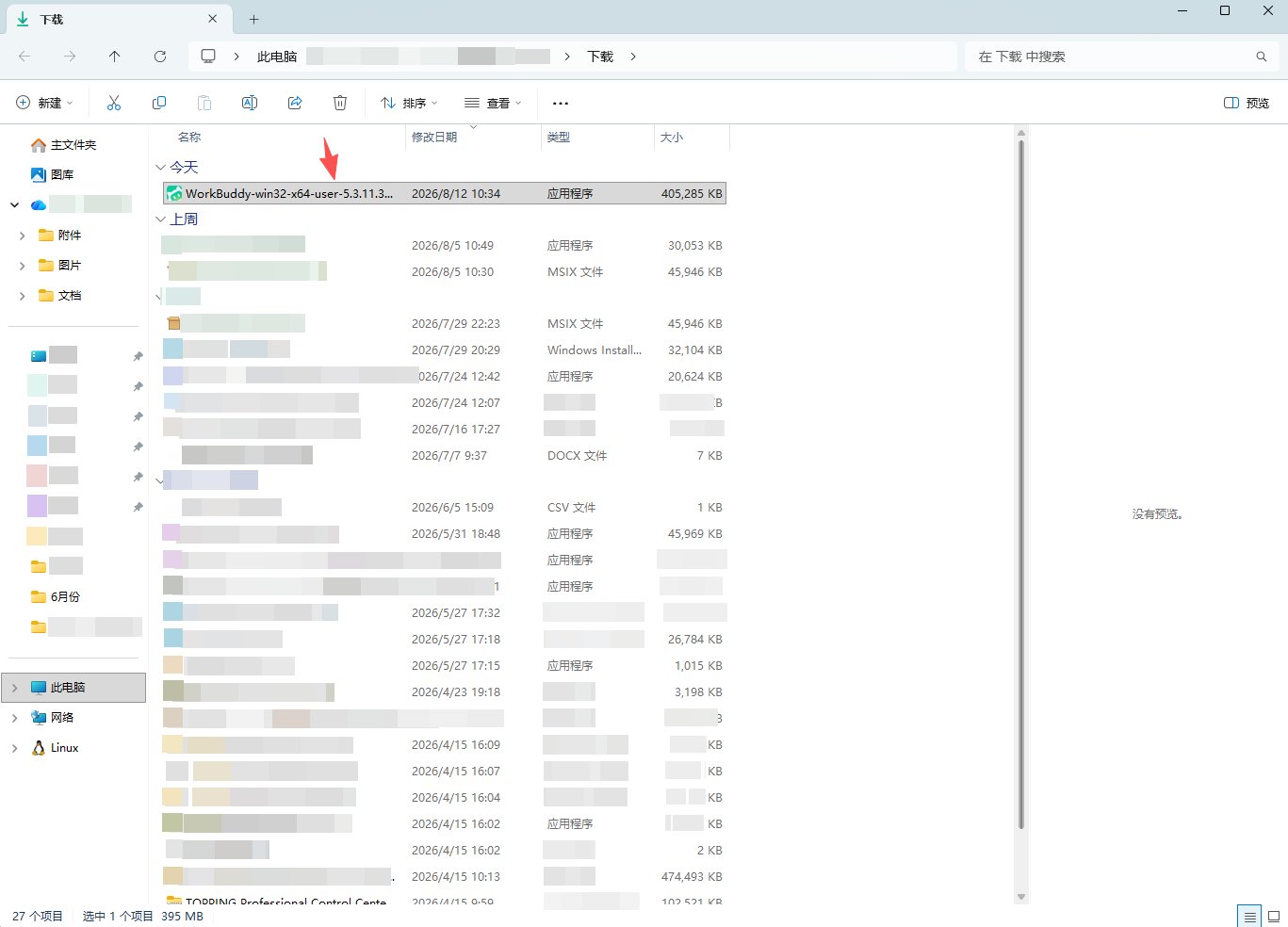Open the 排序 sort dropdown

[409, 103]
